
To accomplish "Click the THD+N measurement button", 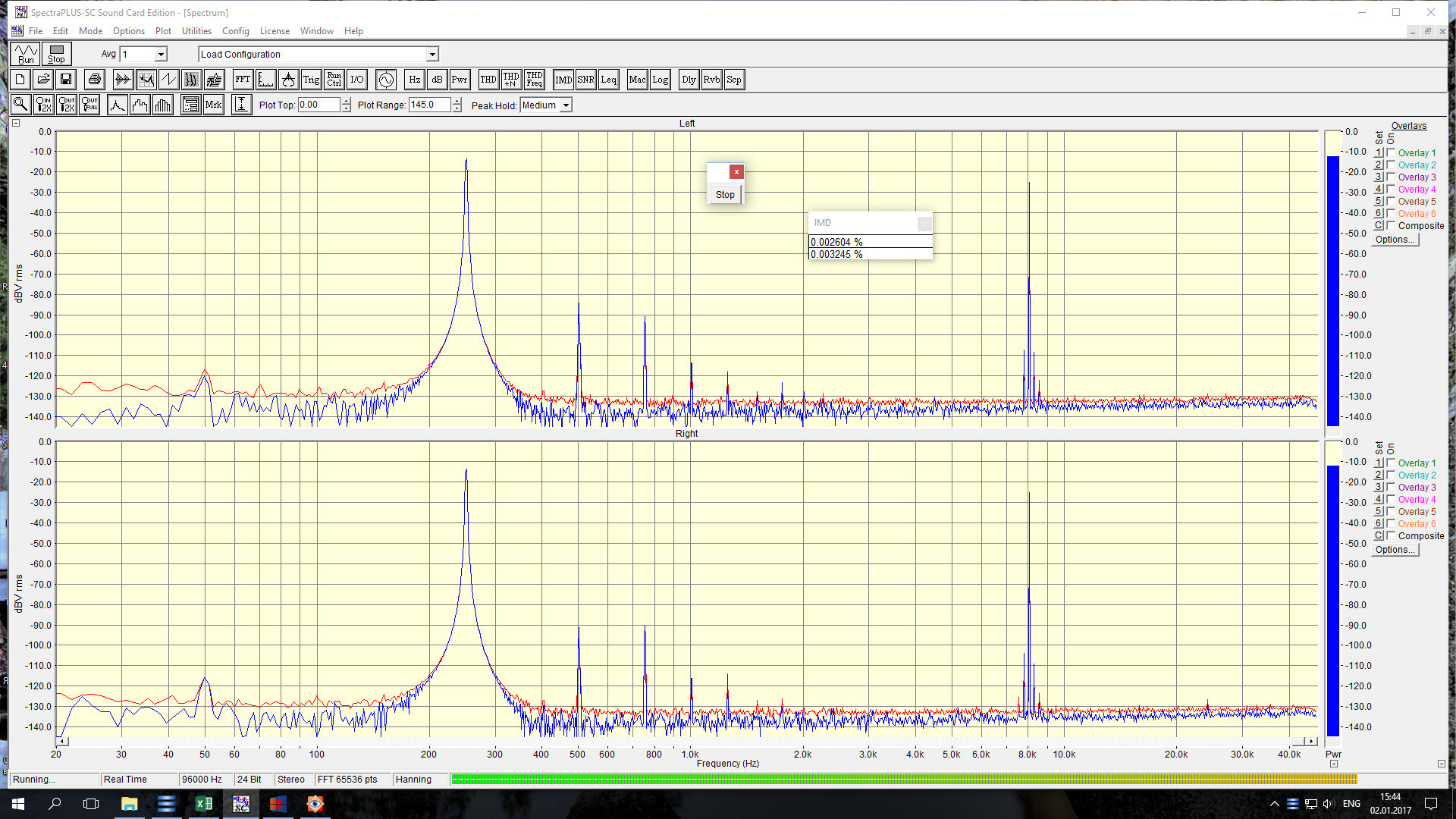I will click(x=511, y=80).
